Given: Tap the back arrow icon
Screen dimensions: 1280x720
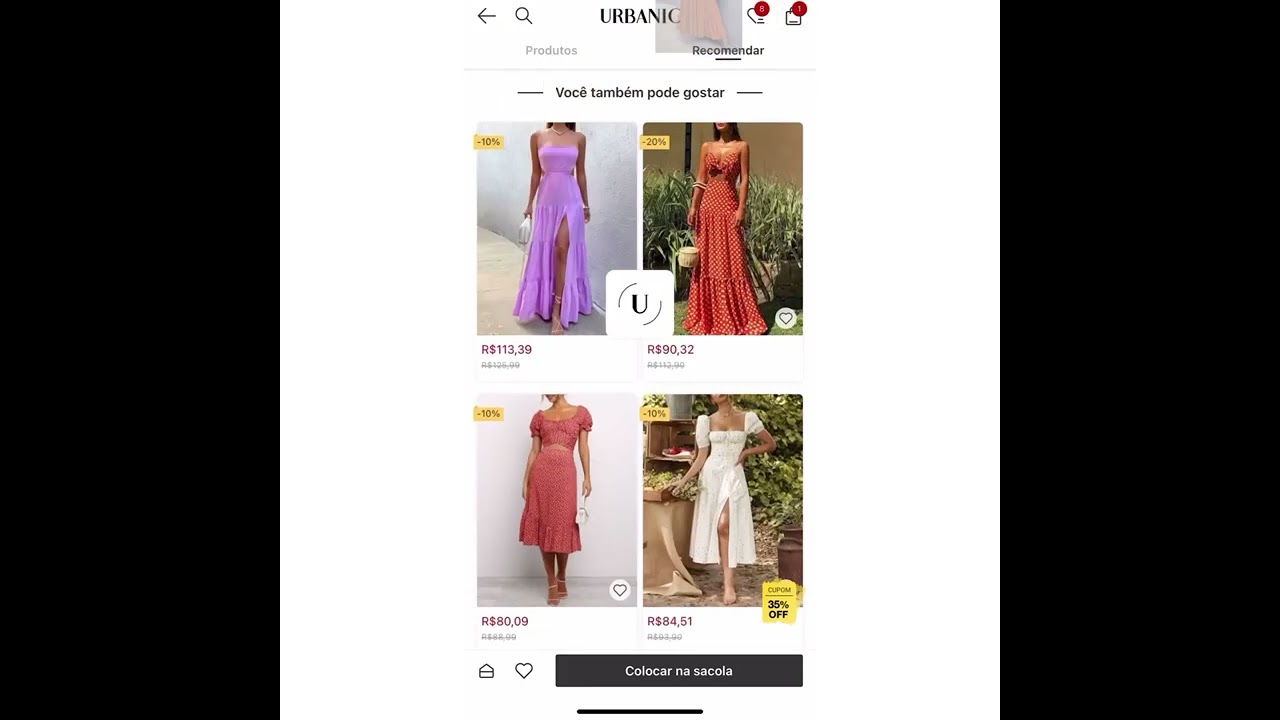Looking at the screenshot, I should click(x=487, y=16).
